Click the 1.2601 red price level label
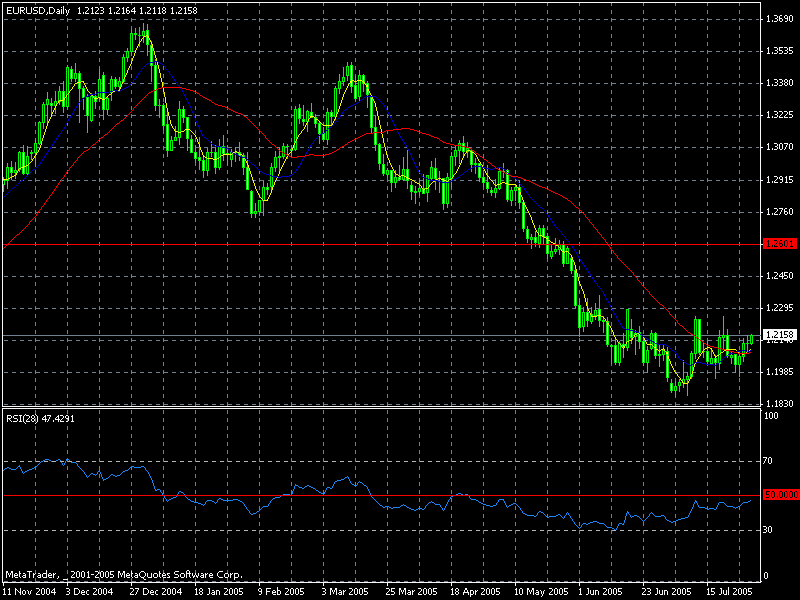Image resolution: width=800 pixels, height=600 pixels. tap(780, 243)
